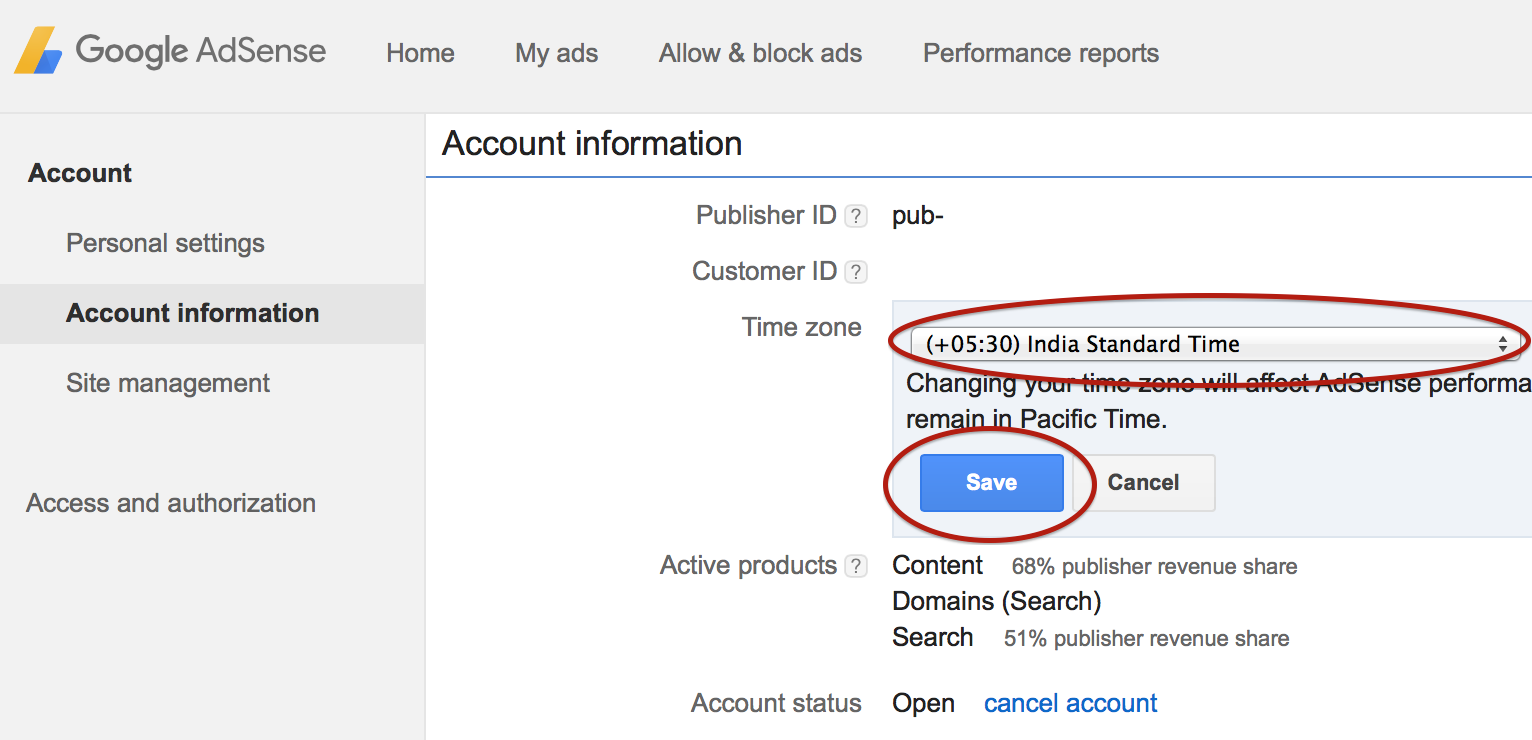This screenshot has width=1532, height=740.
Task: Click the Active products field label
Action: click(x=748, y=565)
